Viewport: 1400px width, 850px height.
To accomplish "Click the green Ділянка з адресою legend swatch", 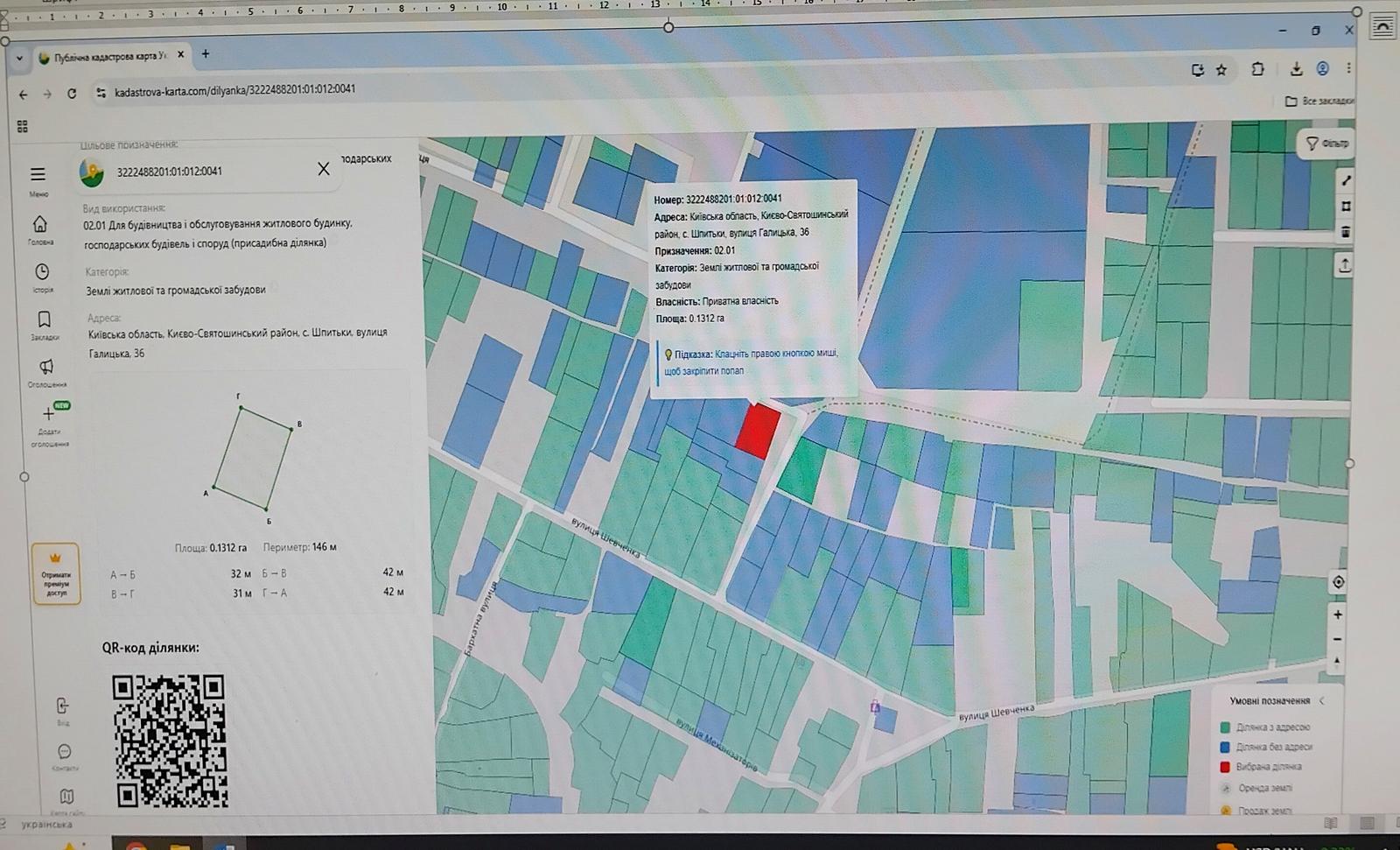I will click(x=1225, y=727).
